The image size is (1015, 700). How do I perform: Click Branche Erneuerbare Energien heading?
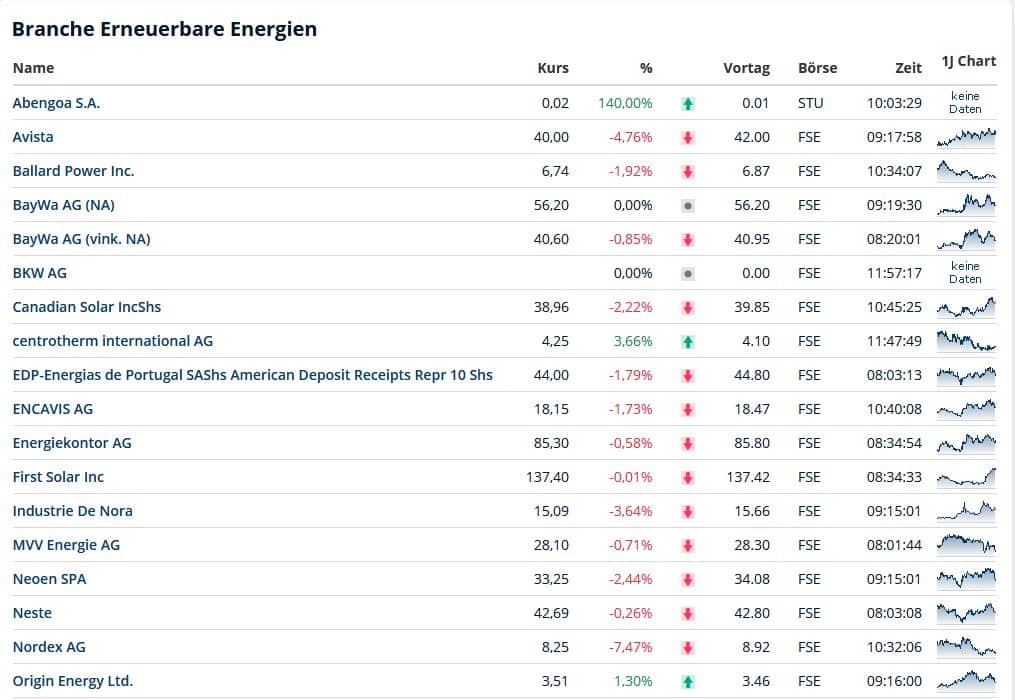[164, 29]
